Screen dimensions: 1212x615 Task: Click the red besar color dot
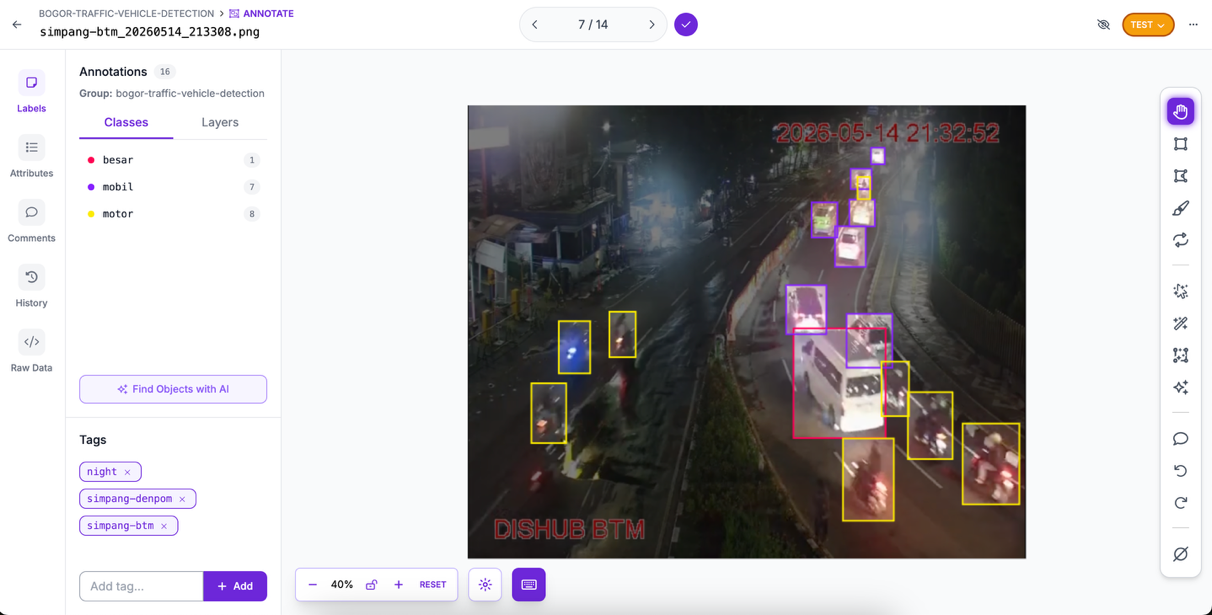click(x=91, y=160)
